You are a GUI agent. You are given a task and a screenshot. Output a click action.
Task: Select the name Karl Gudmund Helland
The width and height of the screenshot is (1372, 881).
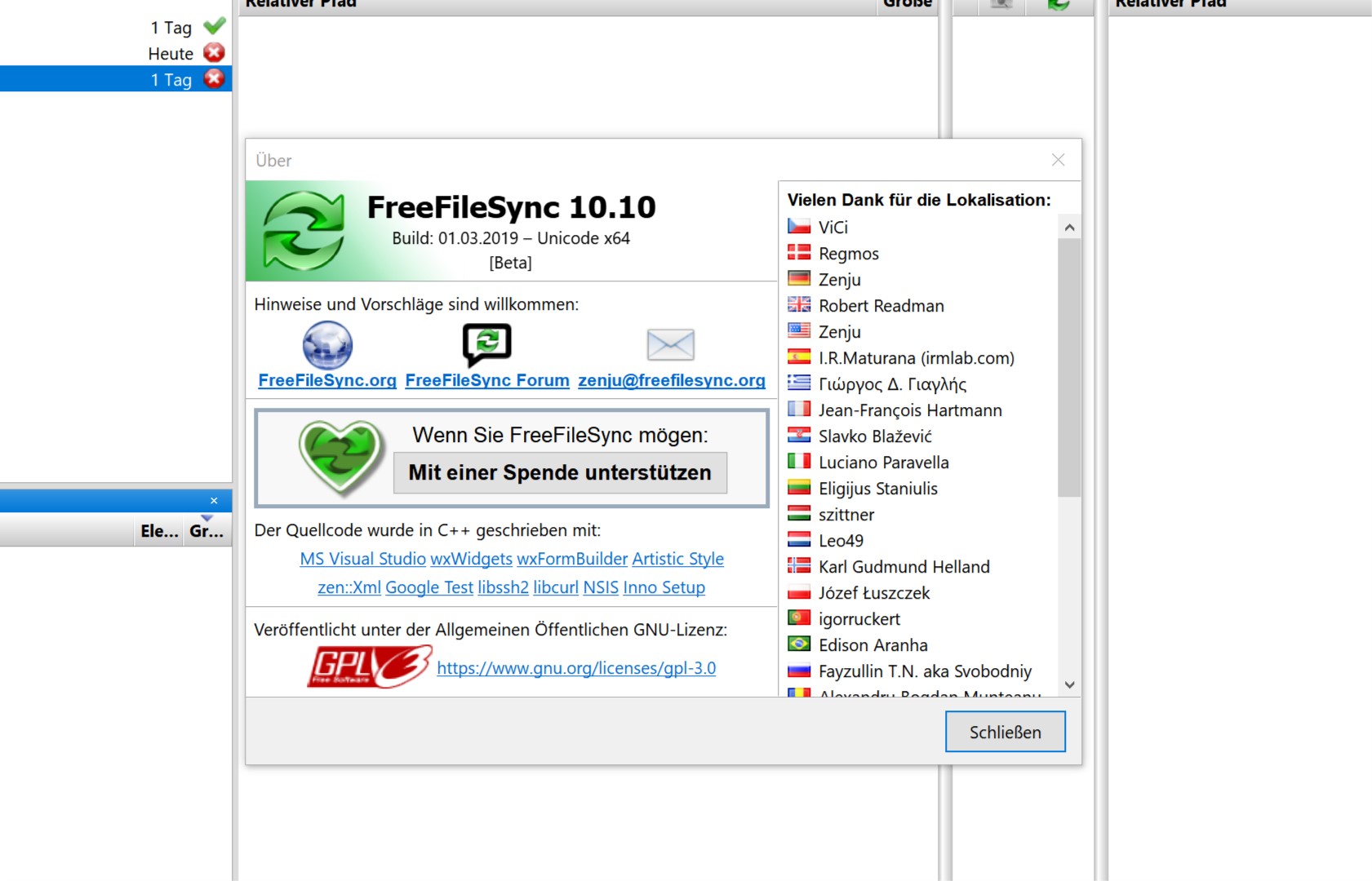[x=904, y=567]
